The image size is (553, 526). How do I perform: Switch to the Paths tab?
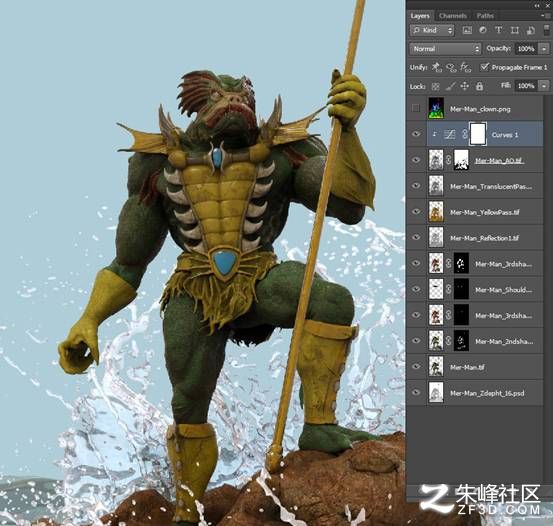pyautogui.click(x=485, y=16)
